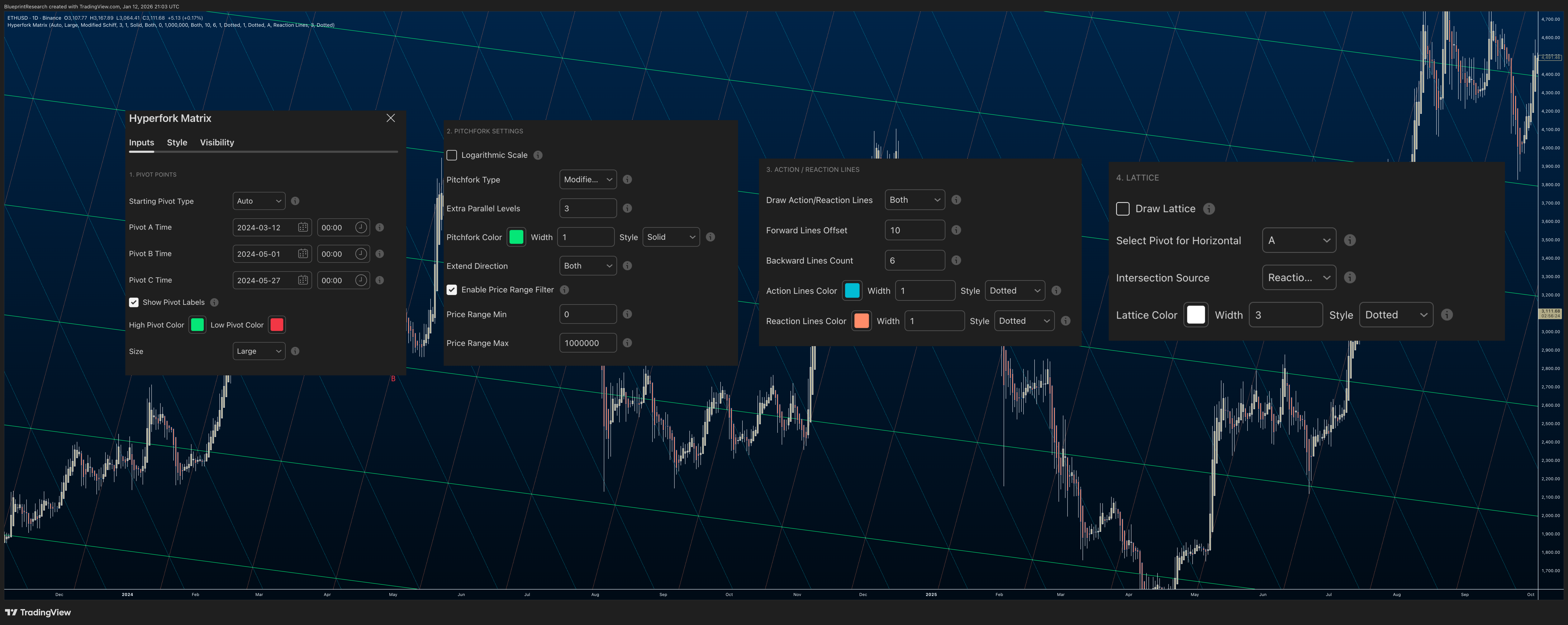Open info tooltip for Starting Pivot Type
The width and height of the screenshot is (1568, 625).
[x=295, y=201]
